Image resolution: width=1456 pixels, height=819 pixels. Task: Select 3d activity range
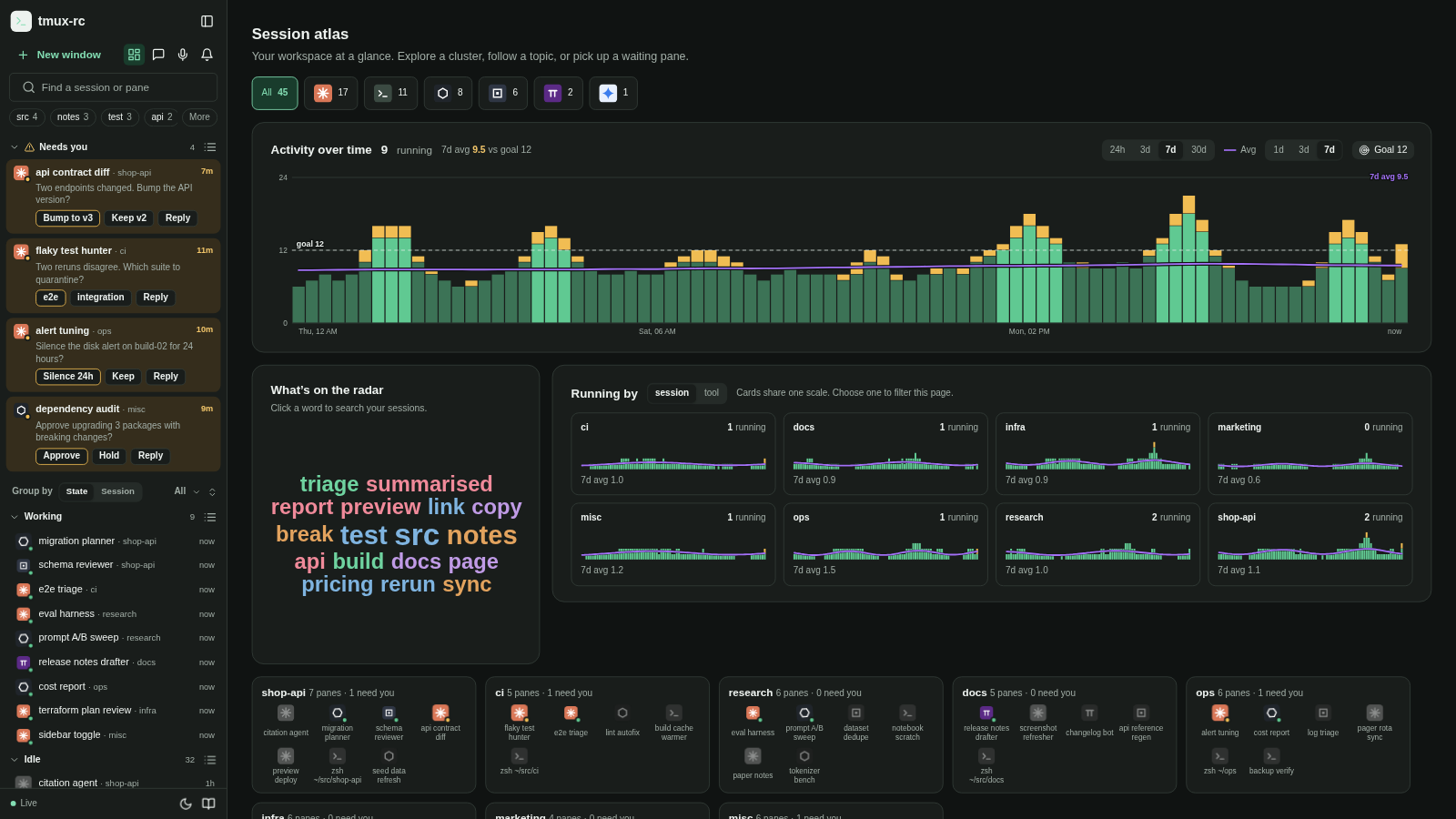[x=1145, y=150]
